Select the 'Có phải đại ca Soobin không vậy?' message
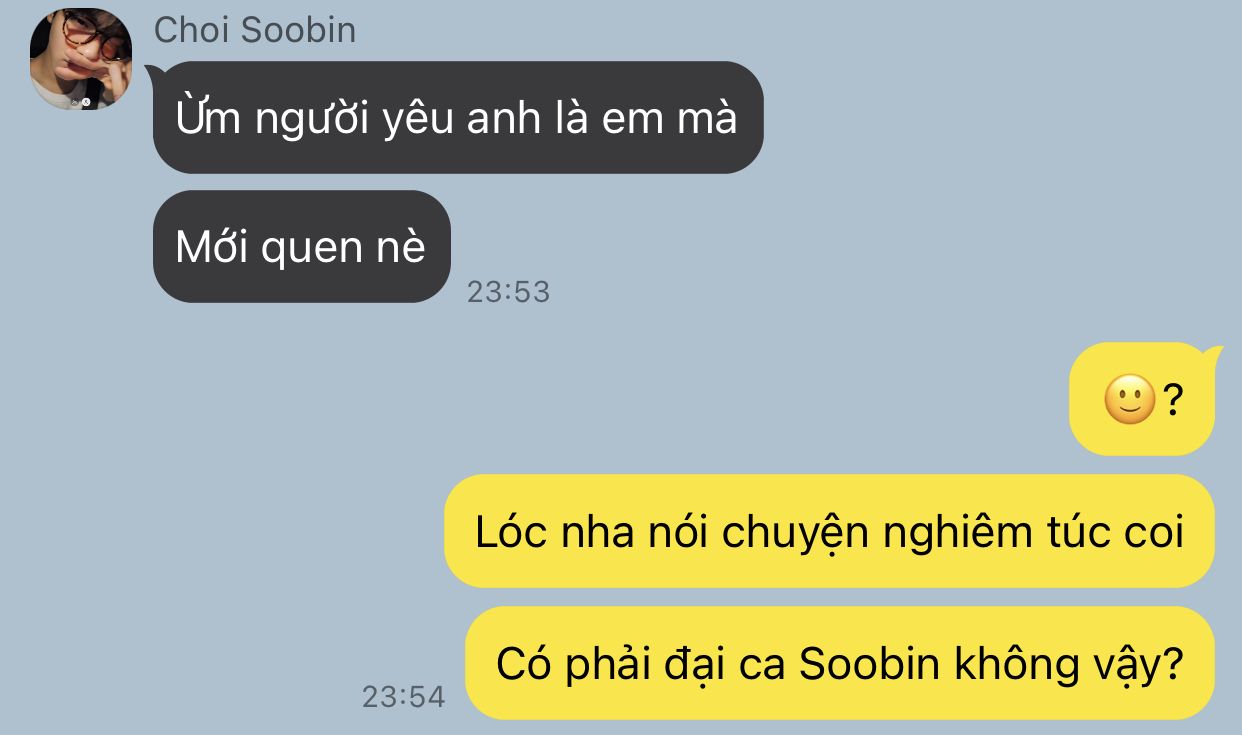The image size is (1242, 735). [840, 663]
